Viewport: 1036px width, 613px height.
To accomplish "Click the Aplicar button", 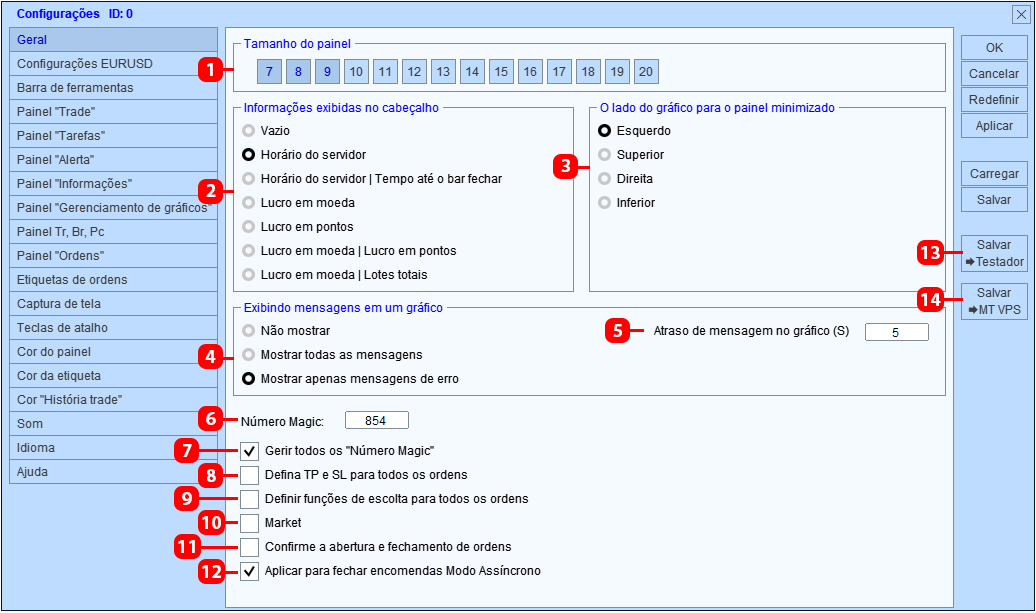I will [x=994, y=126].
